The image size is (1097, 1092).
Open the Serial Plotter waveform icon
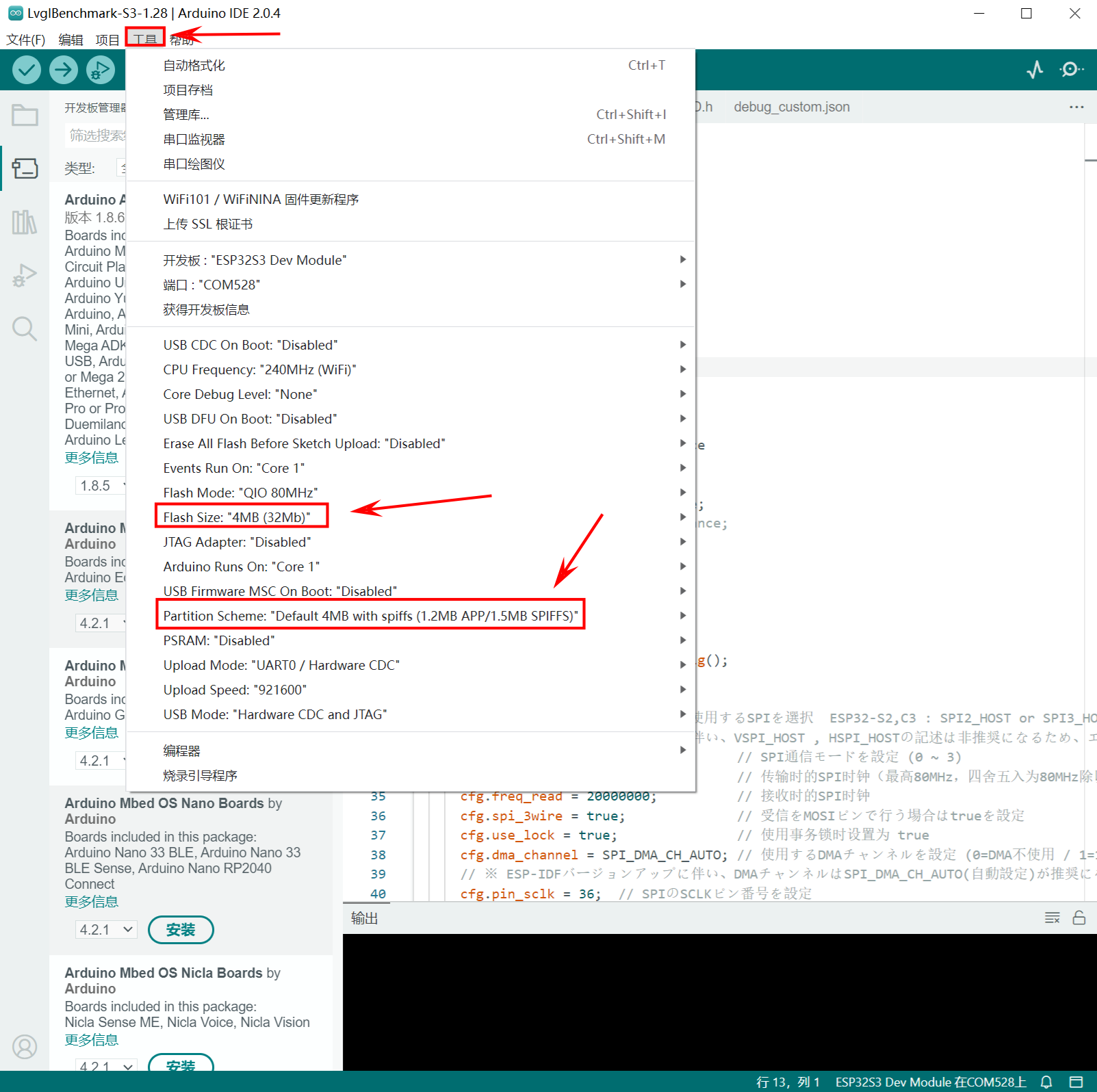tap(1035, 69)
